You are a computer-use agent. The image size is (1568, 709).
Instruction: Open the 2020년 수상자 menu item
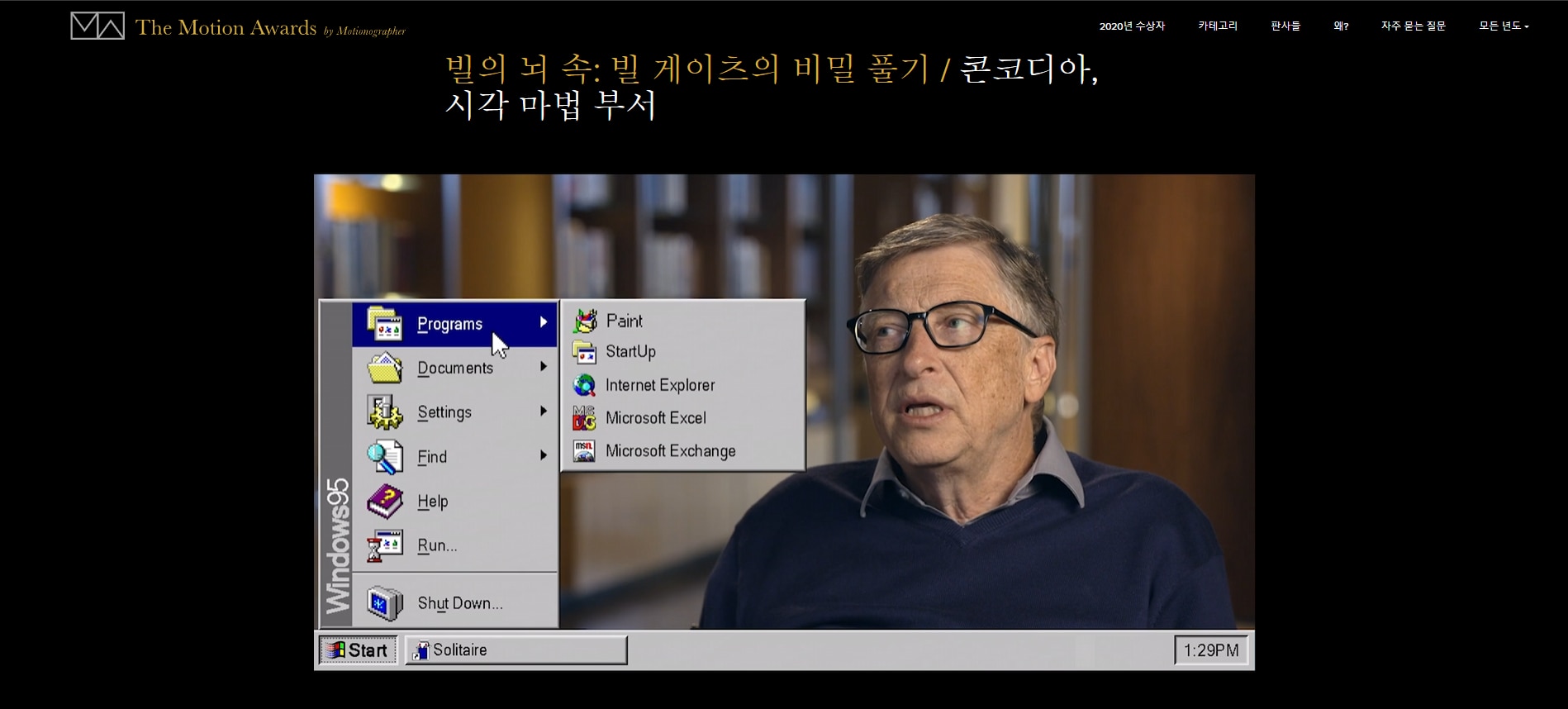[1132, 26]
